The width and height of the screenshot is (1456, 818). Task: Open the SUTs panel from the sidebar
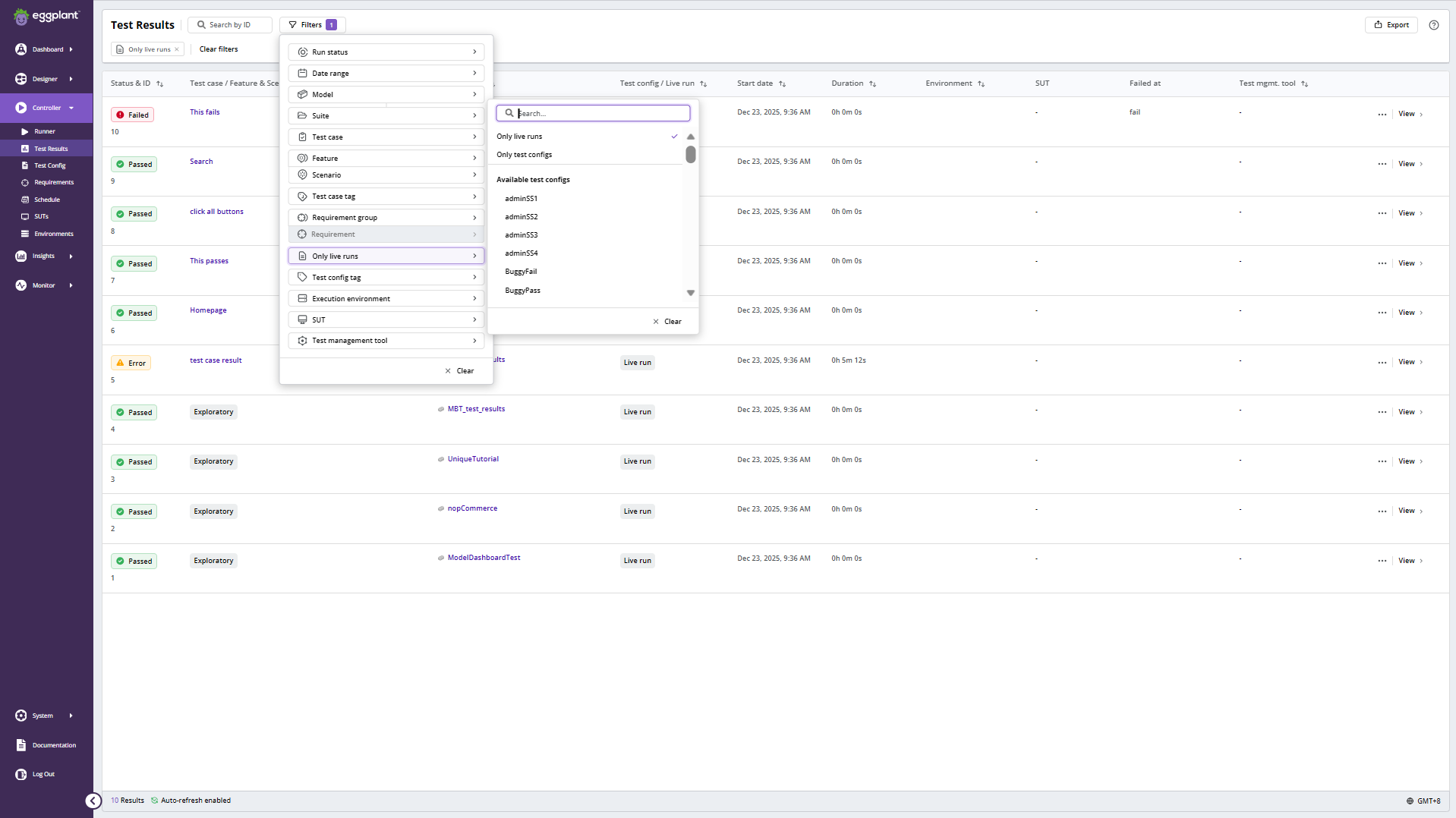point(42,216)
